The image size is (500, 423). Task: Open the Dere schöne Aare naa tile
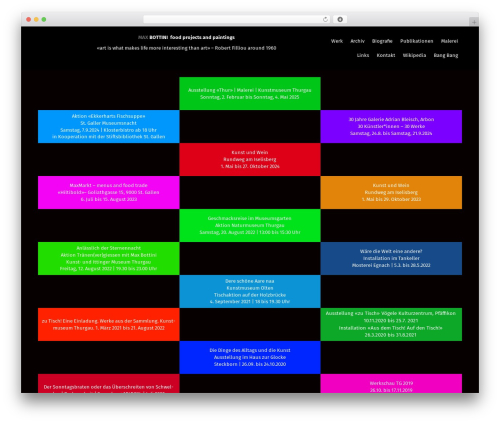(250, 291)
